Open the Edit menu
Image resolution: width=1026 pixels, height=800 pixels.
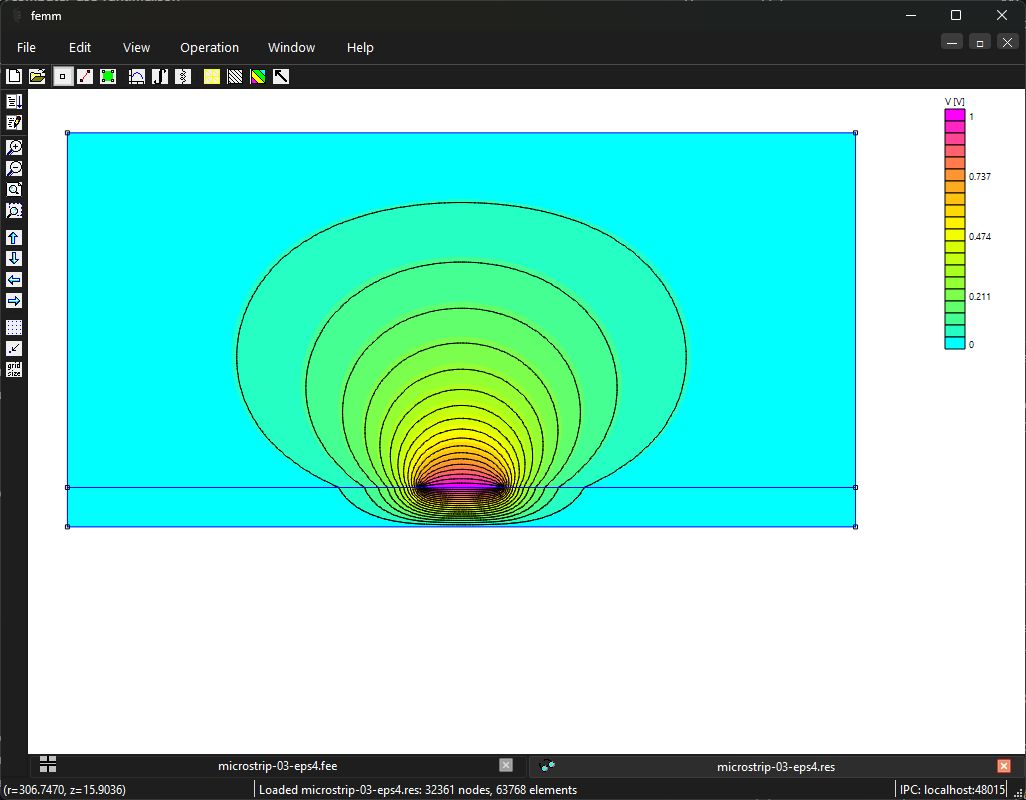pyautogui.click(x=80, y=48)
